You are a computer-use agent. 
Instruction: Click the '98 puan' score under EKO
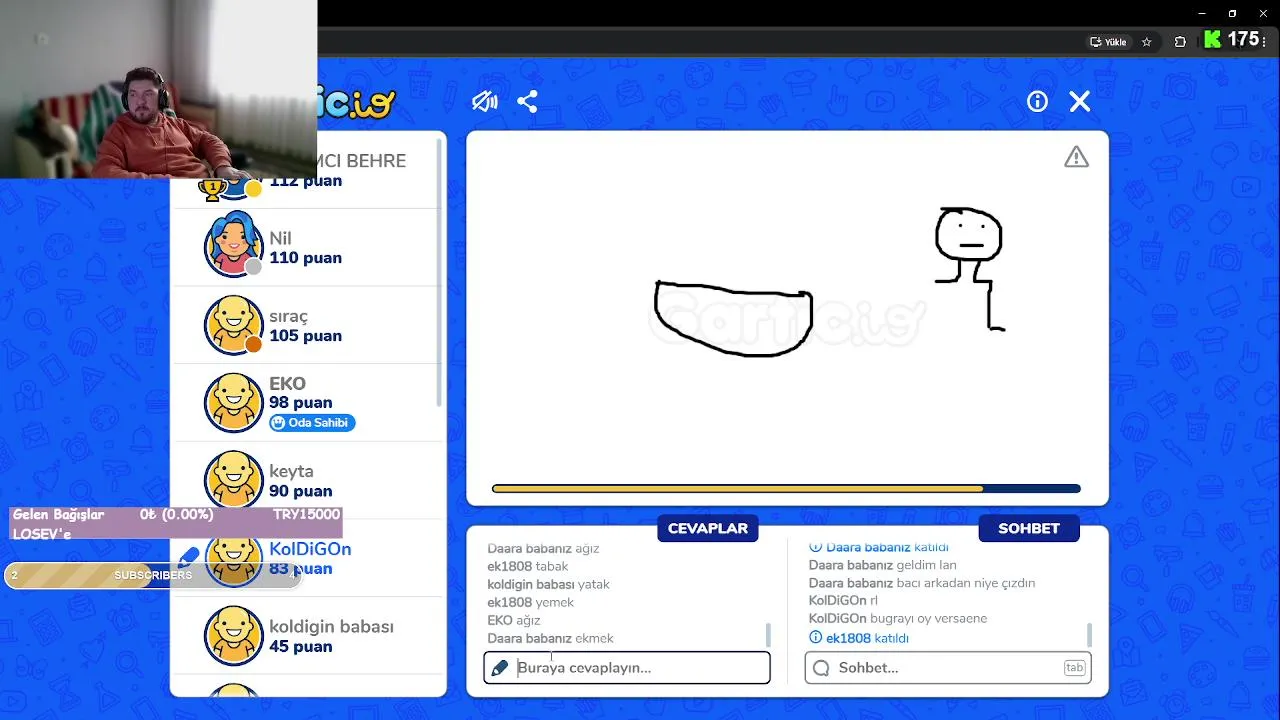tap(300, 403)
